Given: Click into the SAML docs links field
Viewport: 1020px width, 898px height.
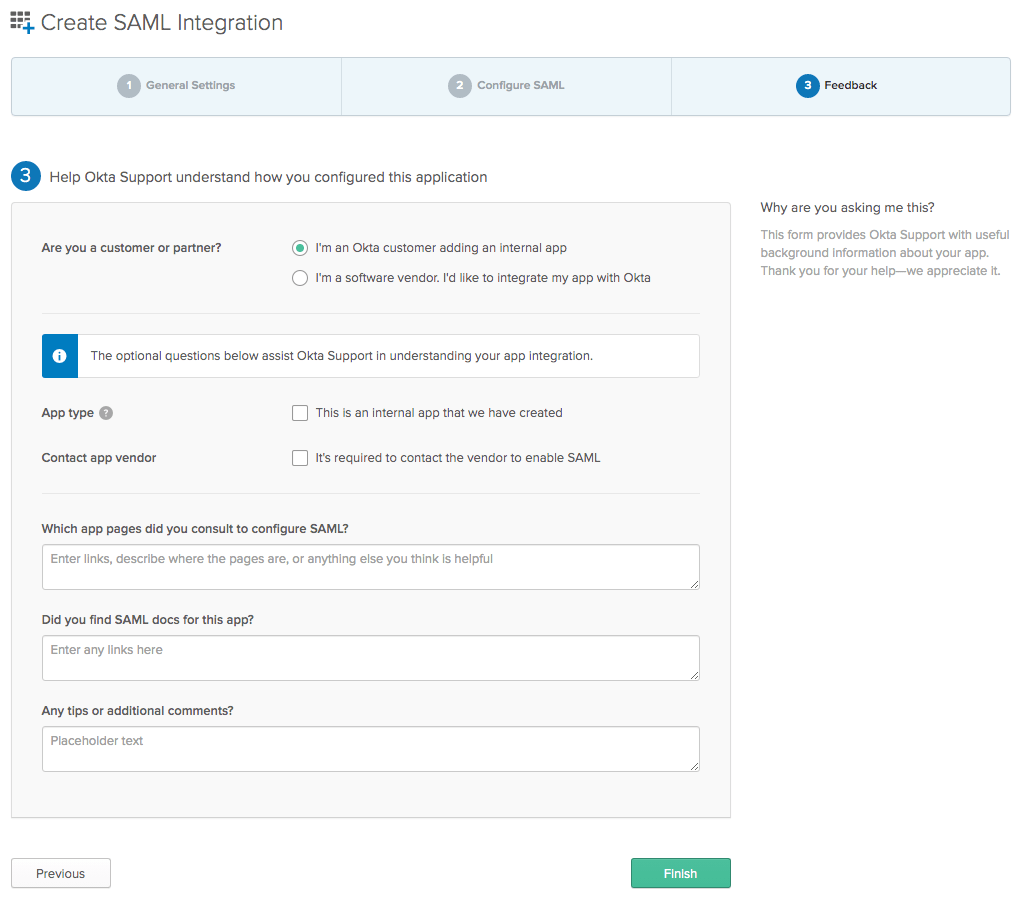Looking at the screenshot, I should [370, 658].
